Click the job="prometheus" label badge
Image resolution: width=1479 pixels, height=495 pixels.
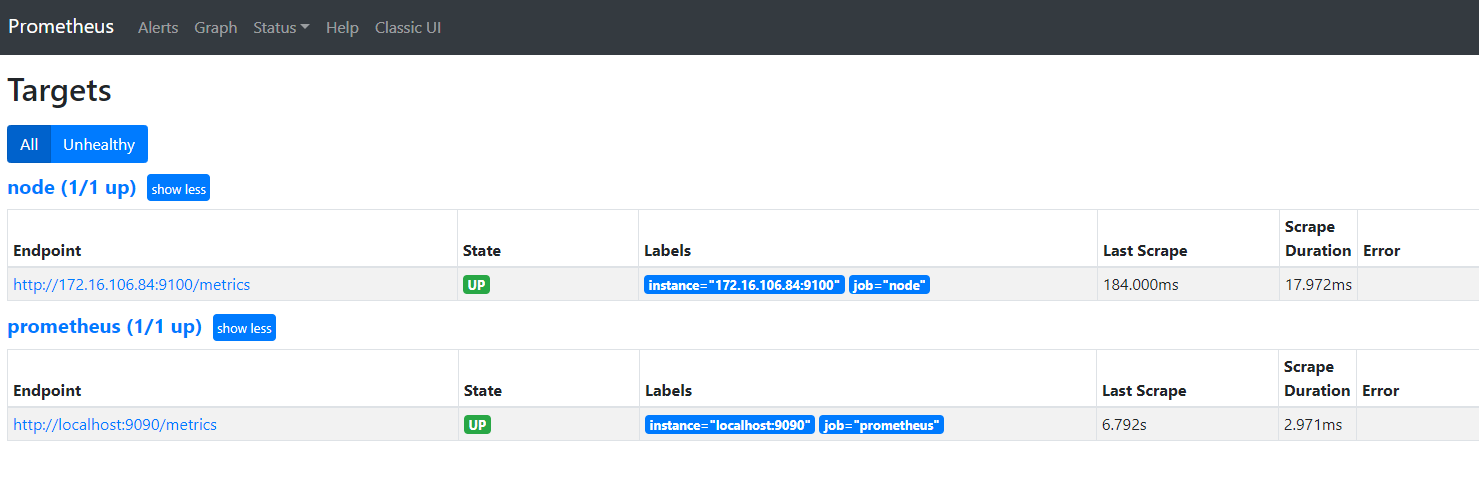click(881, 425)
